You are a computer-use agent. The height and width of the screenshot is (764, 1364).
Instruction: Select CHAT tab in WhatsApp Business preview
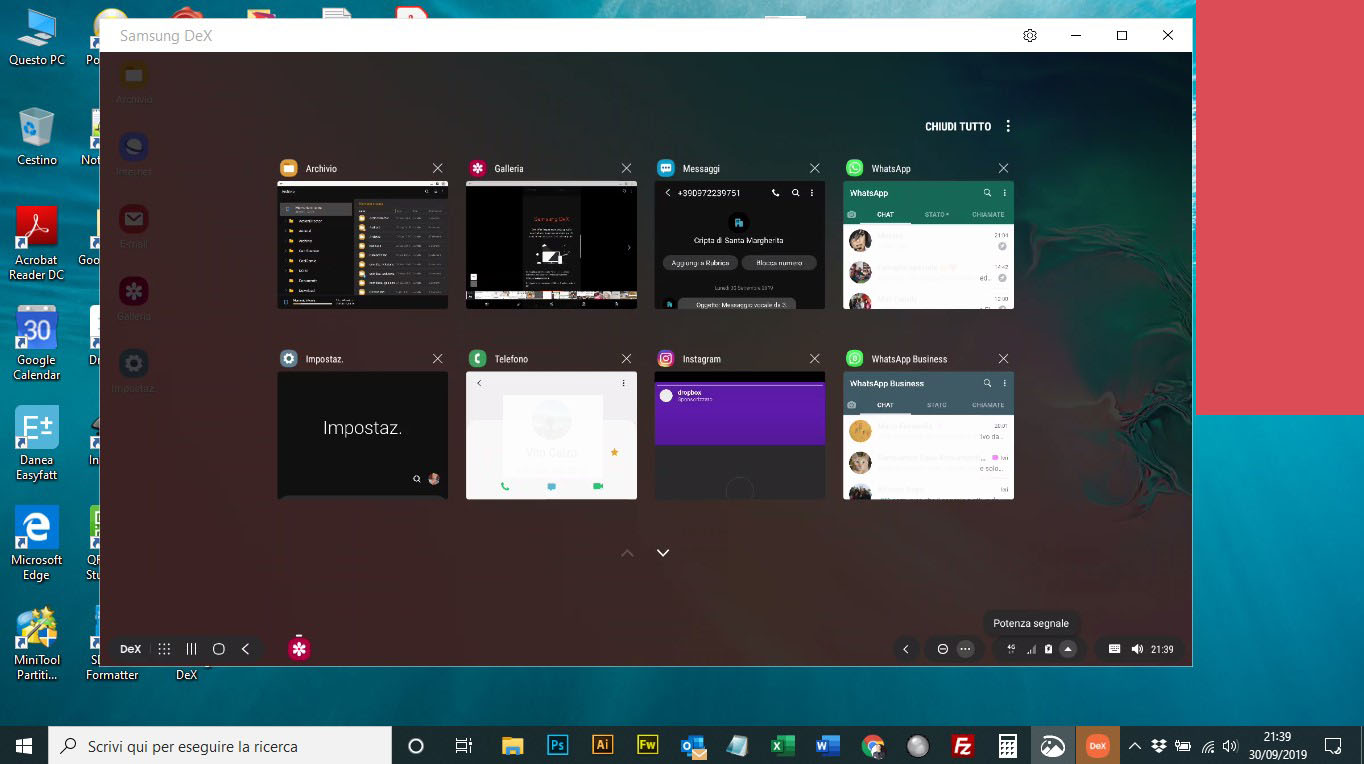885,405
